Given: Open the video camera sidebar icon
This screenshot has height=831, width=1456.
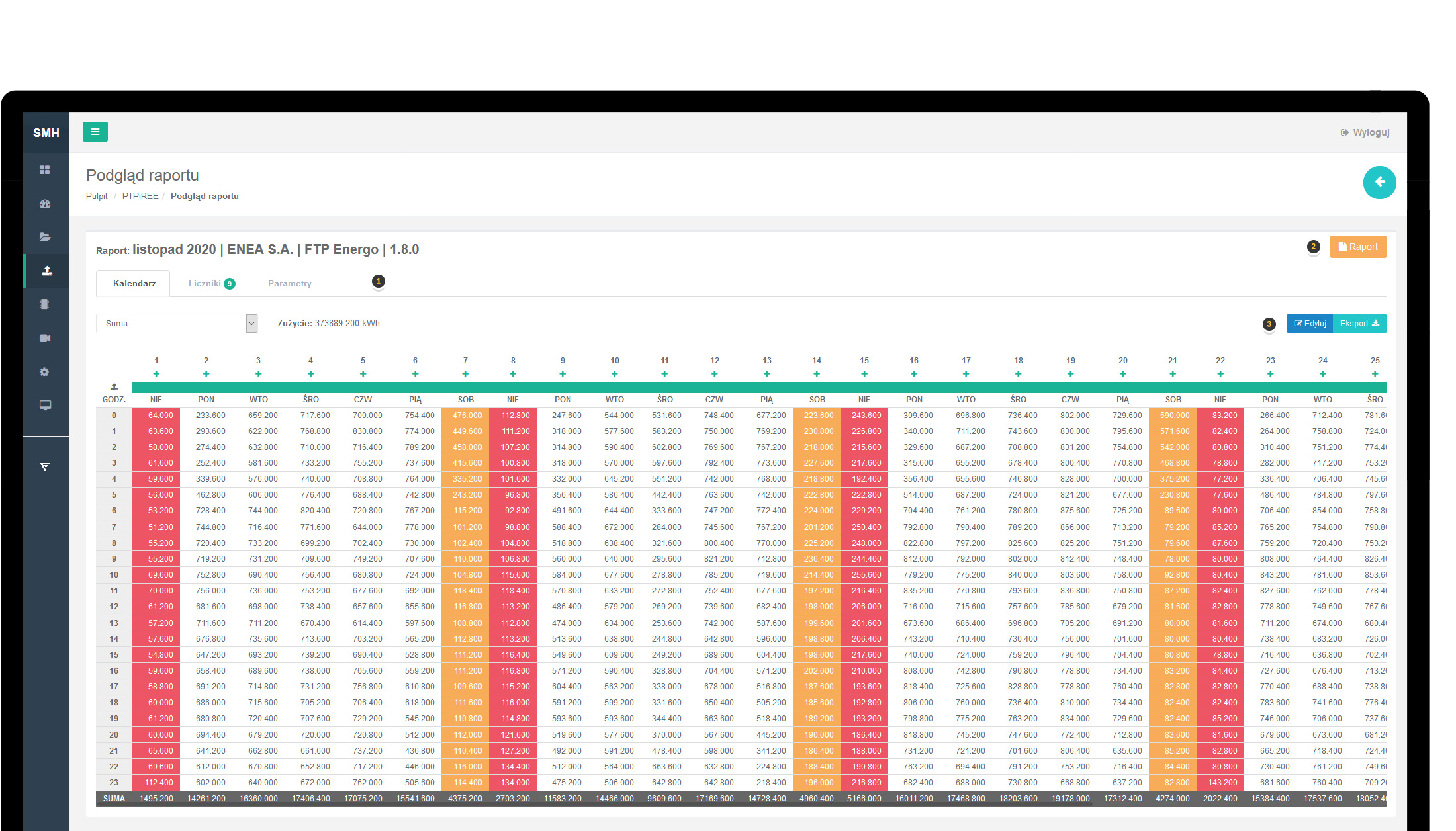Looking at the screenshot, I should [45, 338].
